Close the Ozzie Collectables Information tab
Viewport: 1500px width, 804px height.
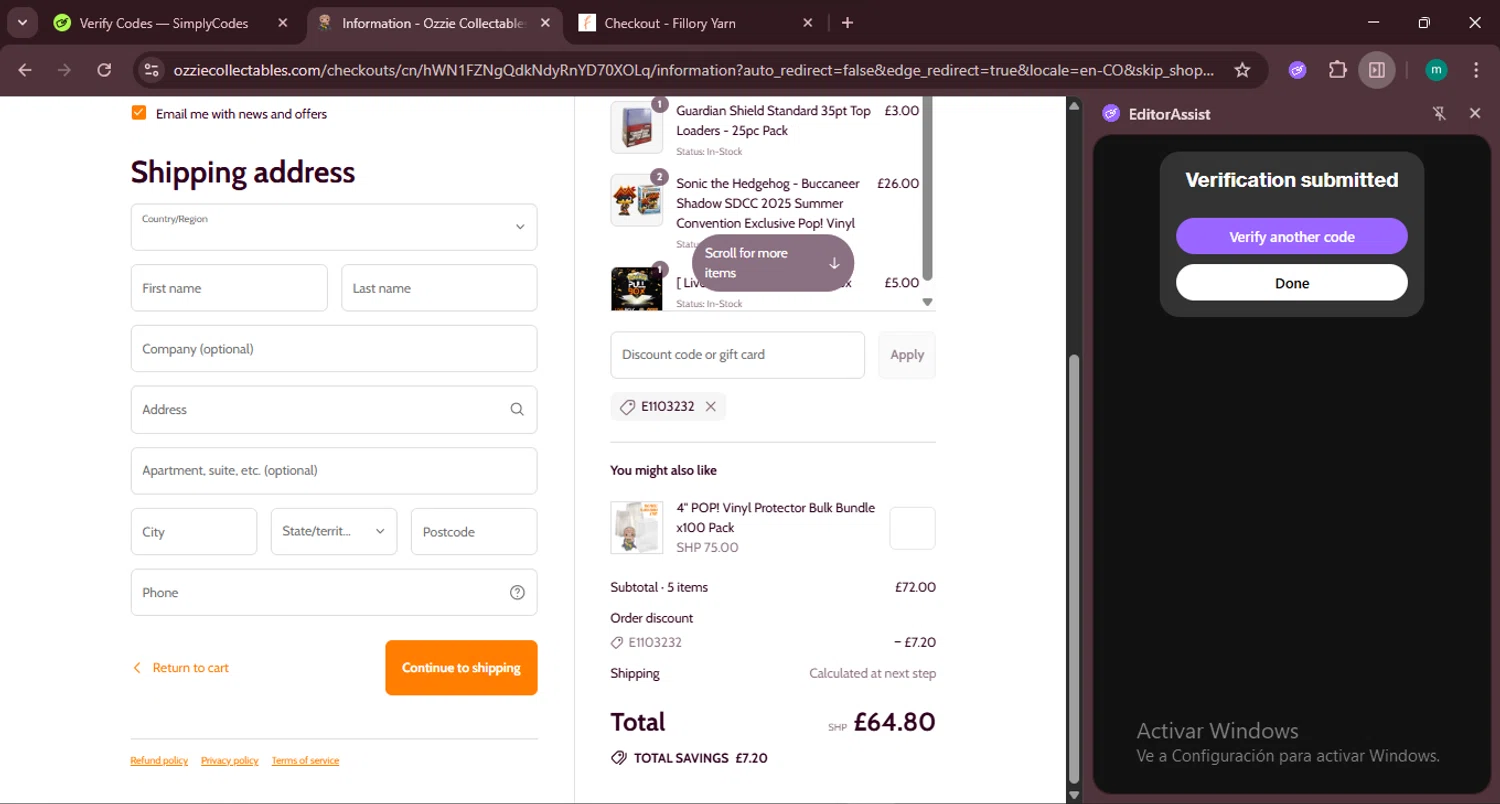pyautogui.click(x=546, y=23)
